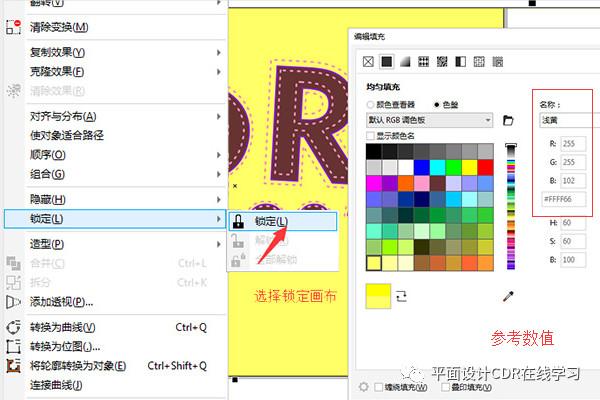Screen dimensions: 600x400
Task: Choose the 色盘 radio button
Action: pos(437,104)
